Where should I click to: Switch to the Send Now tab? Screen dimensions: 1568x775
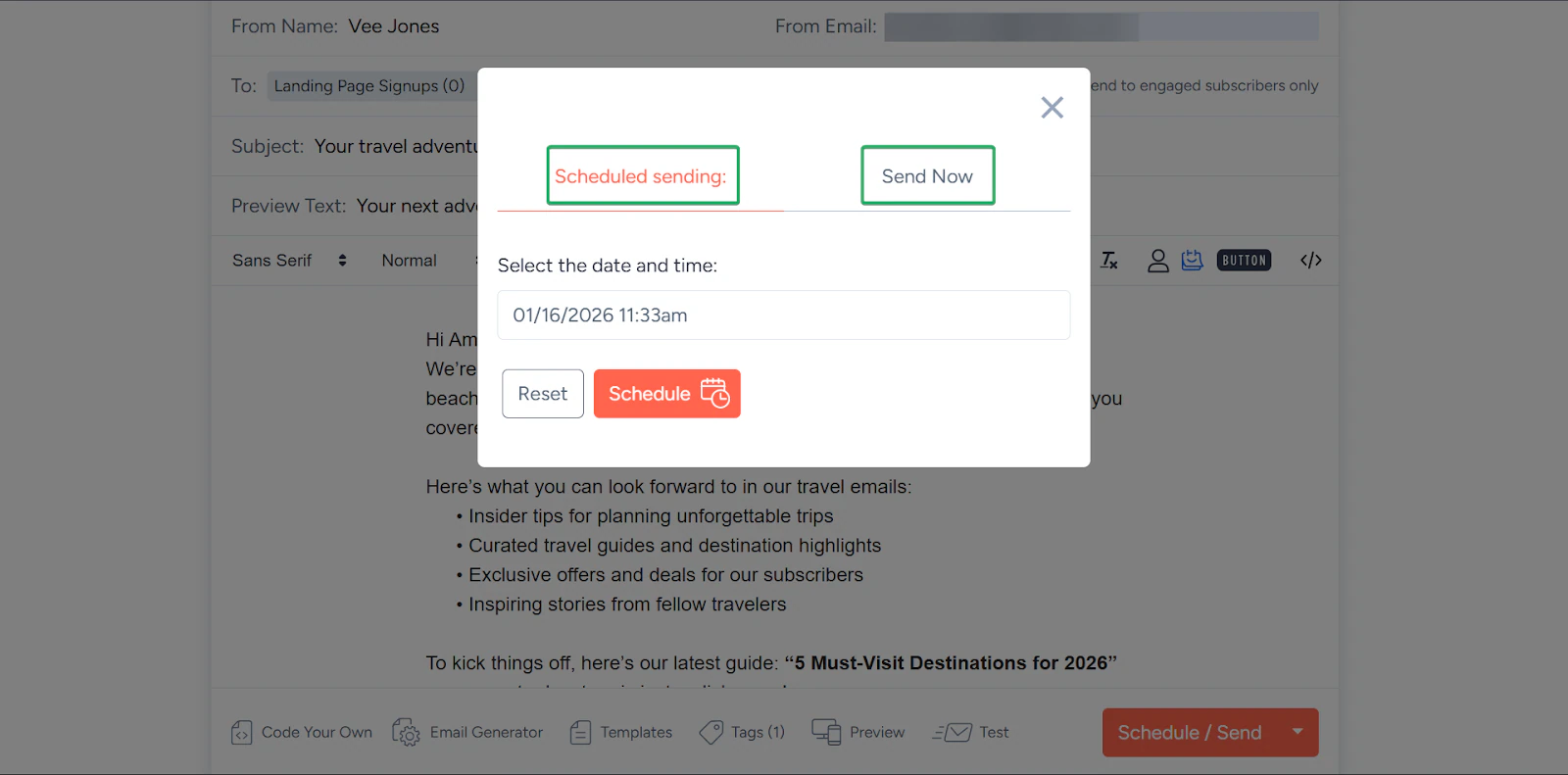click(927, 176)
